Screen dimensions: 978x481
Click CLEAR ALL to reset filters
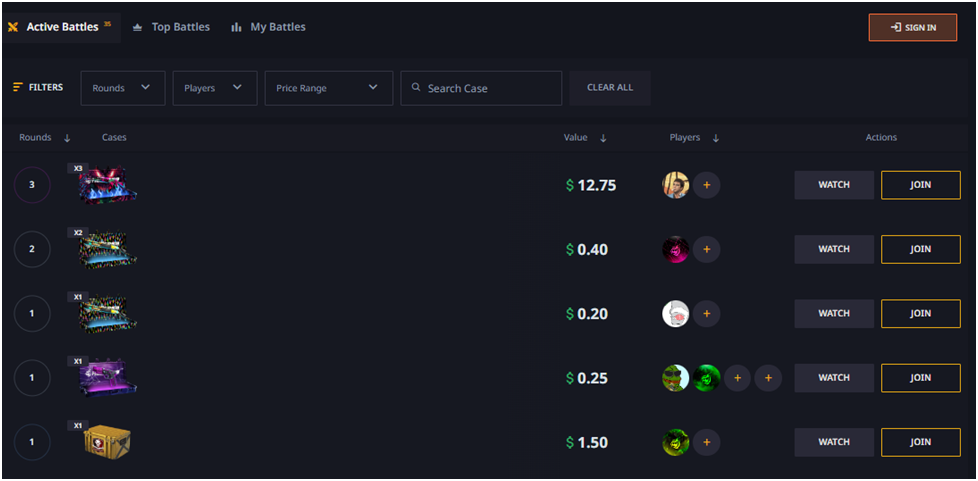pyautogui.click(x=610, y=88)
